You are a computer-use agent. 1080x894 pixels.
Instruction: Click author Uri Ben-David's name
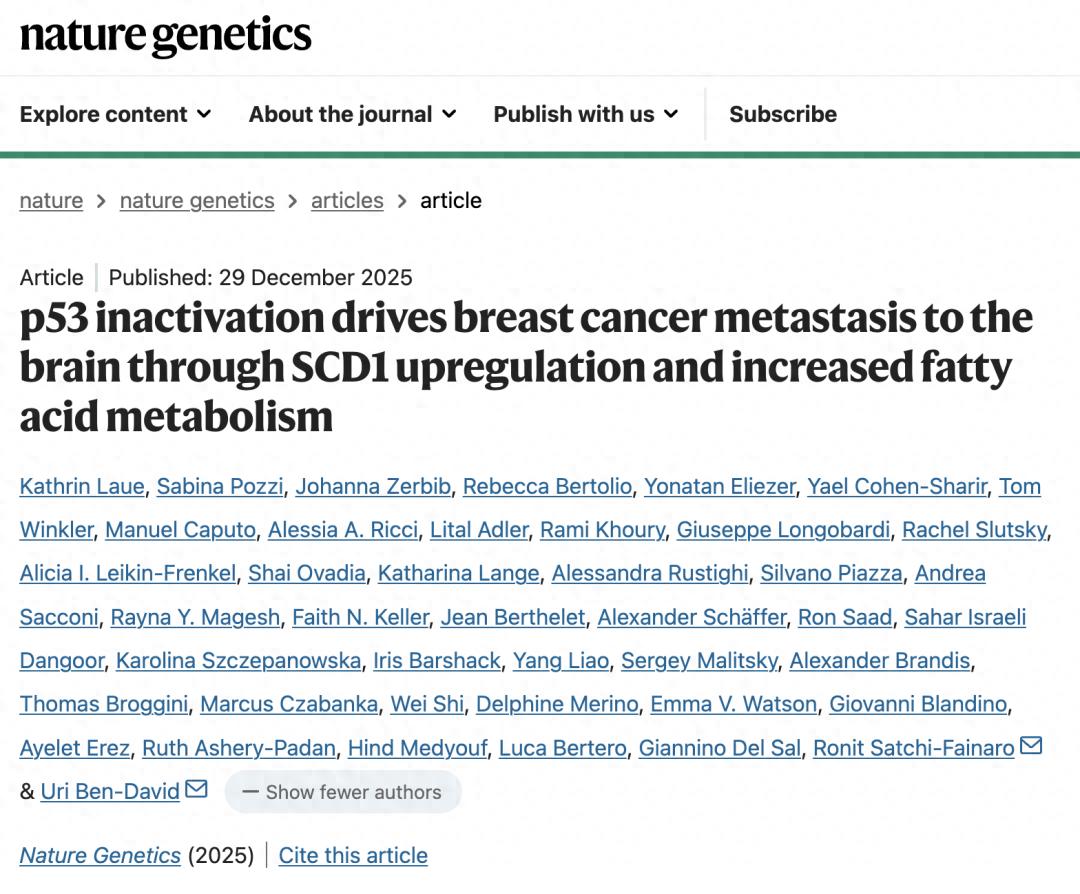pos(110,791)
